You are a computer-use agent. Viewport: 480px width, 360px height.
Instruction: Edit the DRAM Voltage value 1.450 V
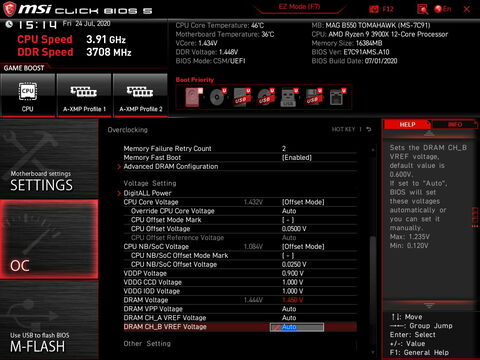(x=292, y=300)
